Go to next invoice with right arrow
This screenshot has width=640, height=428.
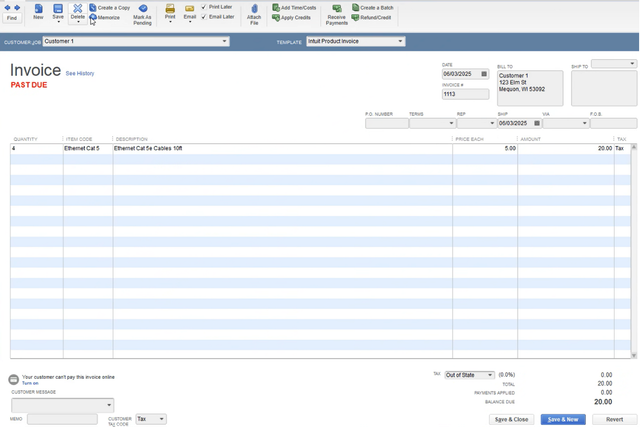pos(17,7)
